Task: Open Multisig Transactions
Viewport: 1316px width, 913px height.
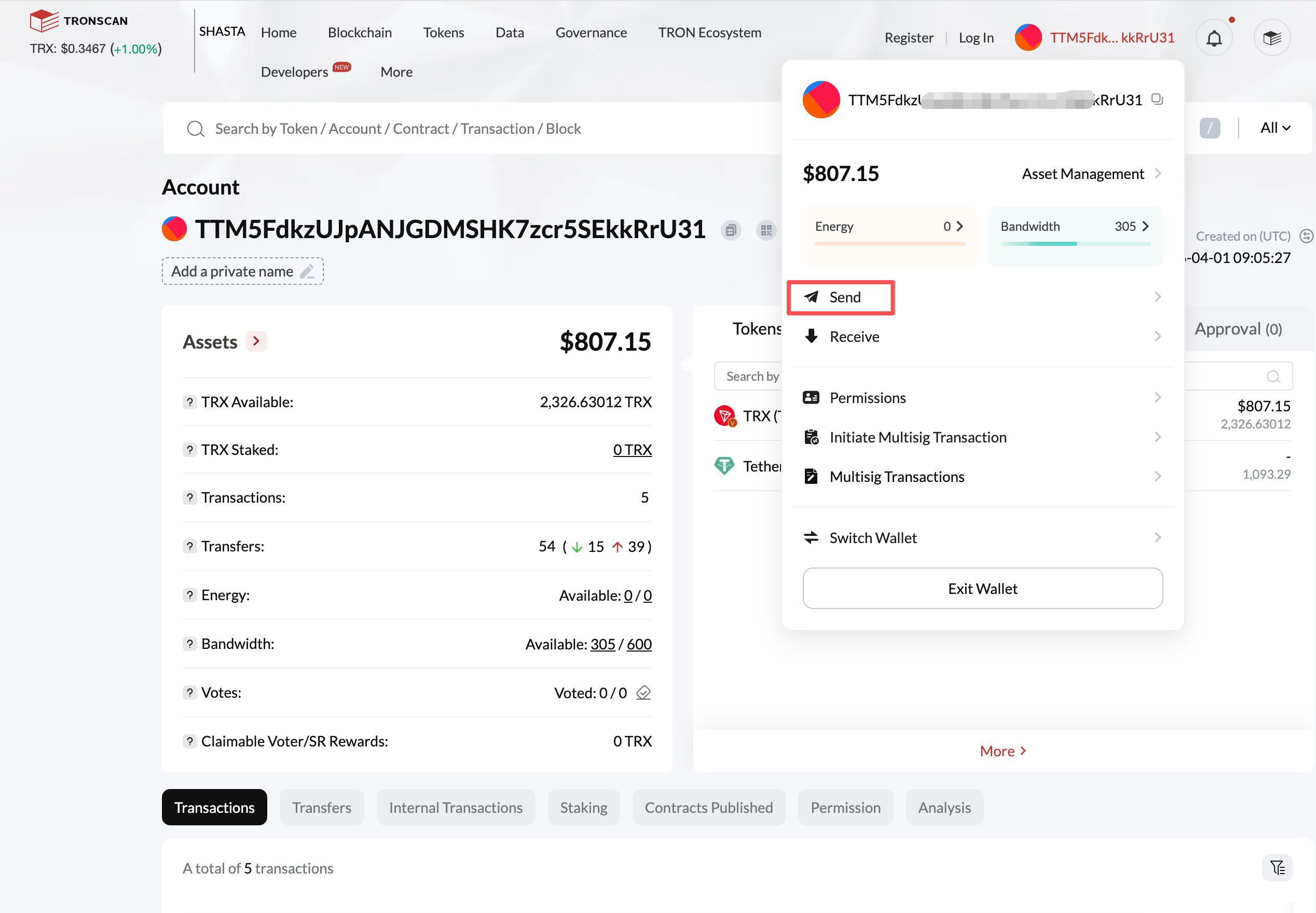Action: pyautogui.click(x=982, y=477)
